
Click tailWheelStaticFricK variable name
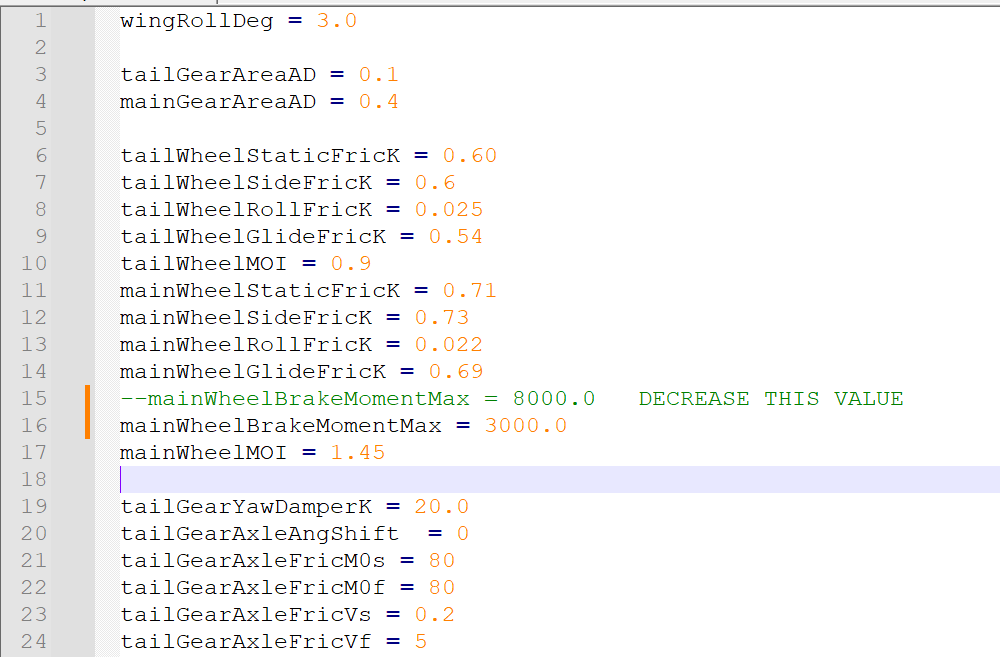pyautogui.click(x=260, y=156)
